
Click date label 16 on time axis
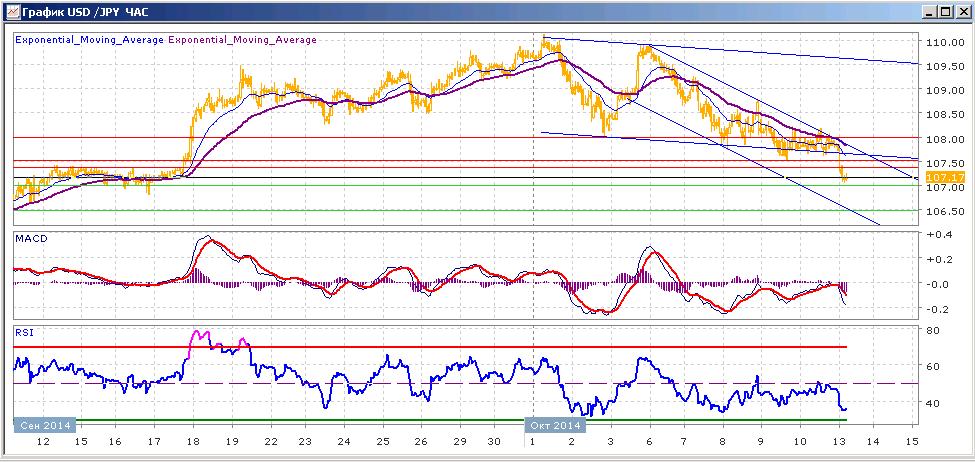click(115, 441)
